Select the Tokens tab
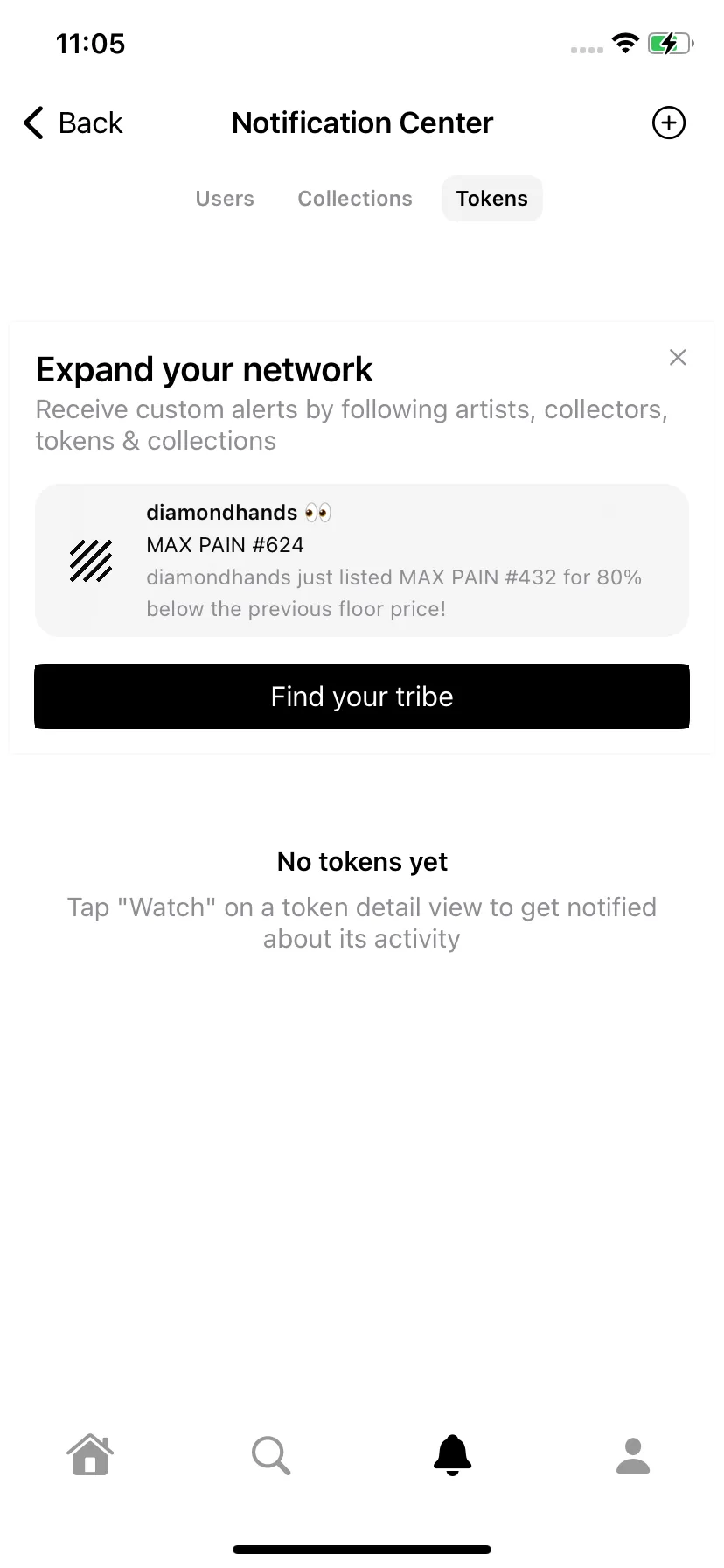Screen dimensions: 724x1568 tap(492, 199)
